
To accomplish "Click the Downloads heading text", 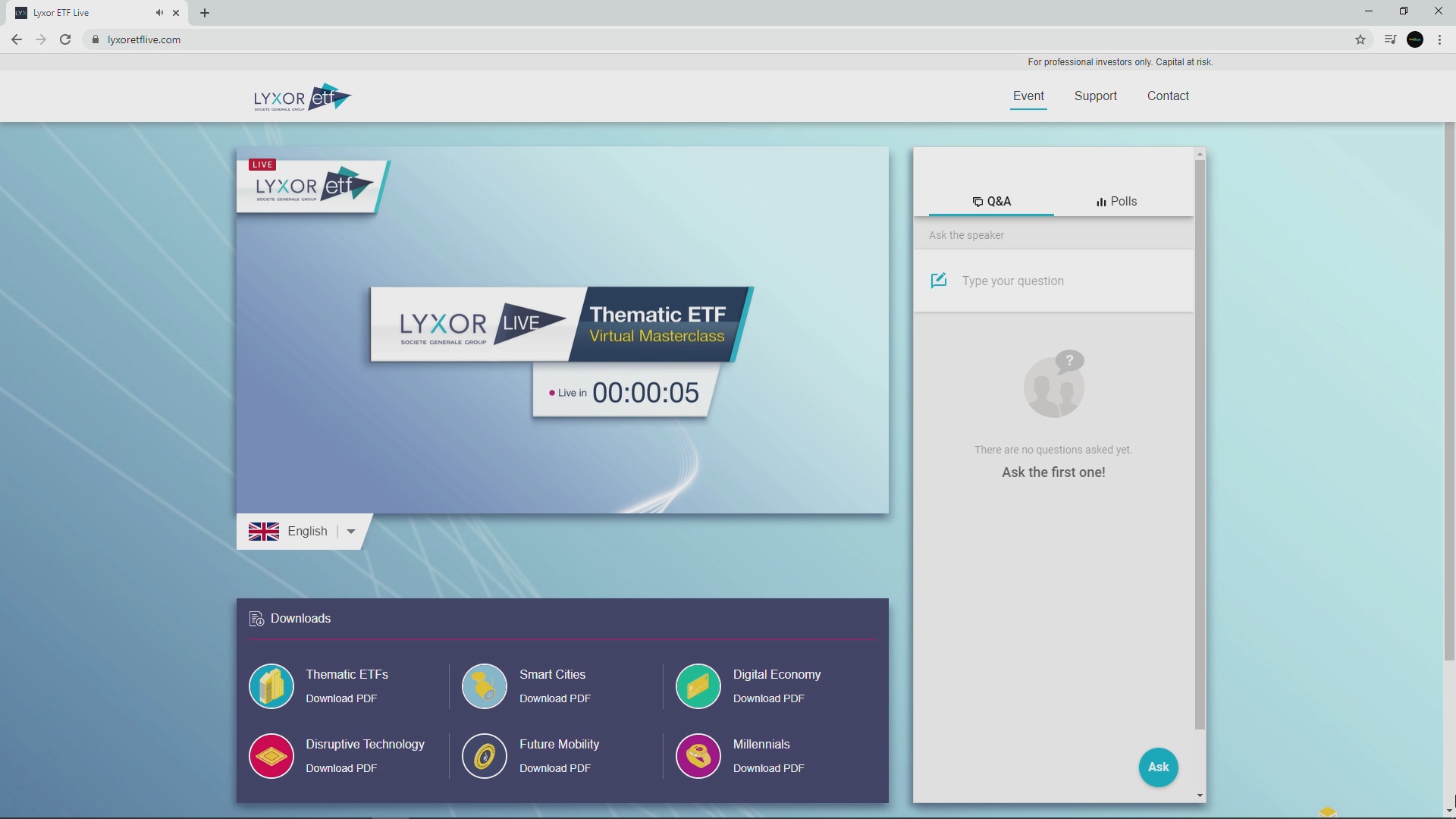I will [300, 619].
